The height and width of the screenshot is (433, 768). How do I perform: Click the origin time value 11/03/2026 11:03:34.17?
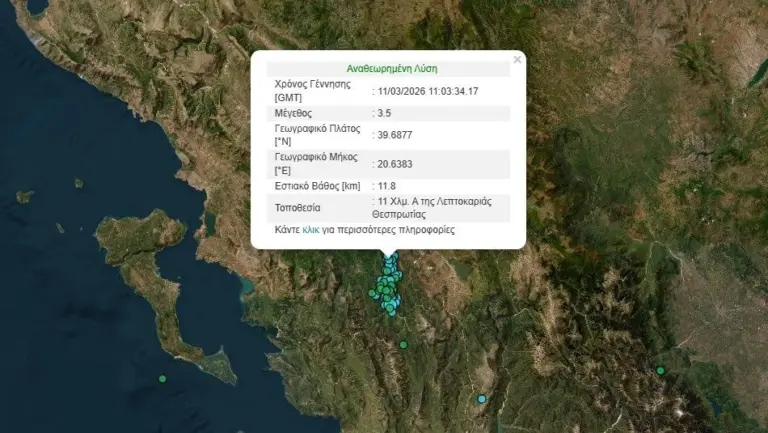click(x=428, y=91)
